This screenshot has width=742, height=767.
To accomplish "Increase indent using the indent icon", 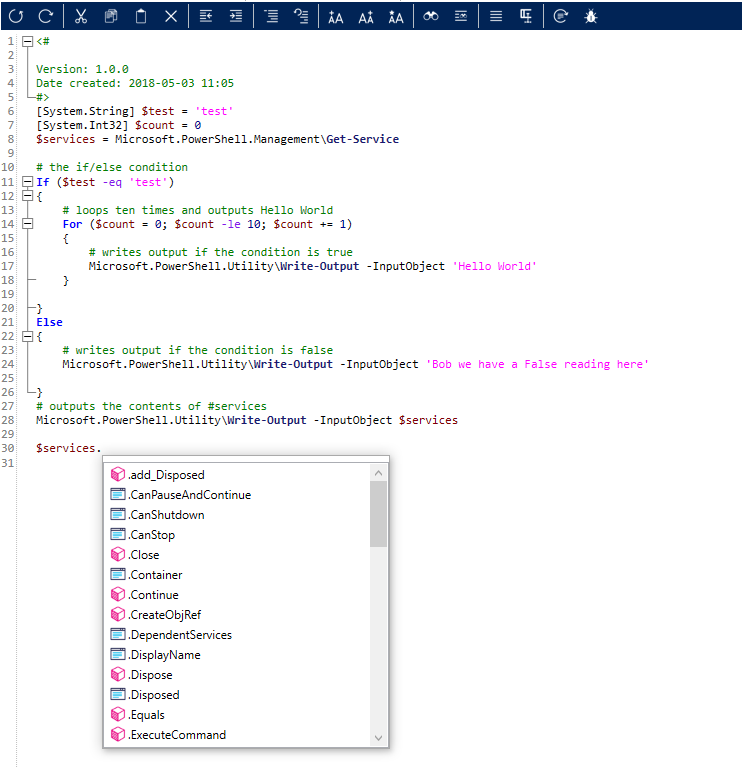I will tap(235, 16).
